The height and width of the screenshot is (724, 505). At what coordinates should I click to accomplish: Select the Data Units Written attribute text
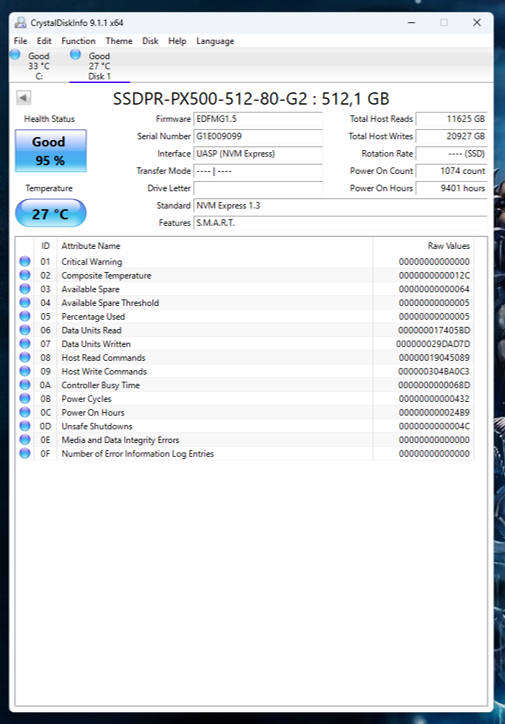[x=96, y=344]
